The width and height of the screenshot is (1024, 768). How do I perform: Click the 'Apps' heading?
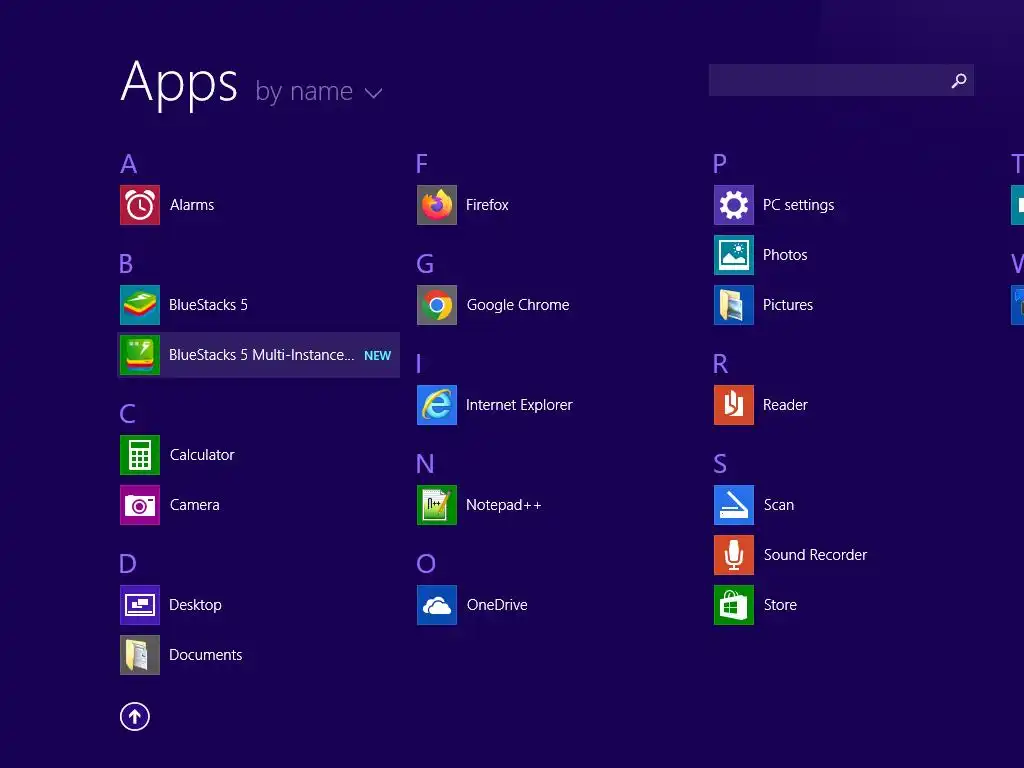coord(179,84)
